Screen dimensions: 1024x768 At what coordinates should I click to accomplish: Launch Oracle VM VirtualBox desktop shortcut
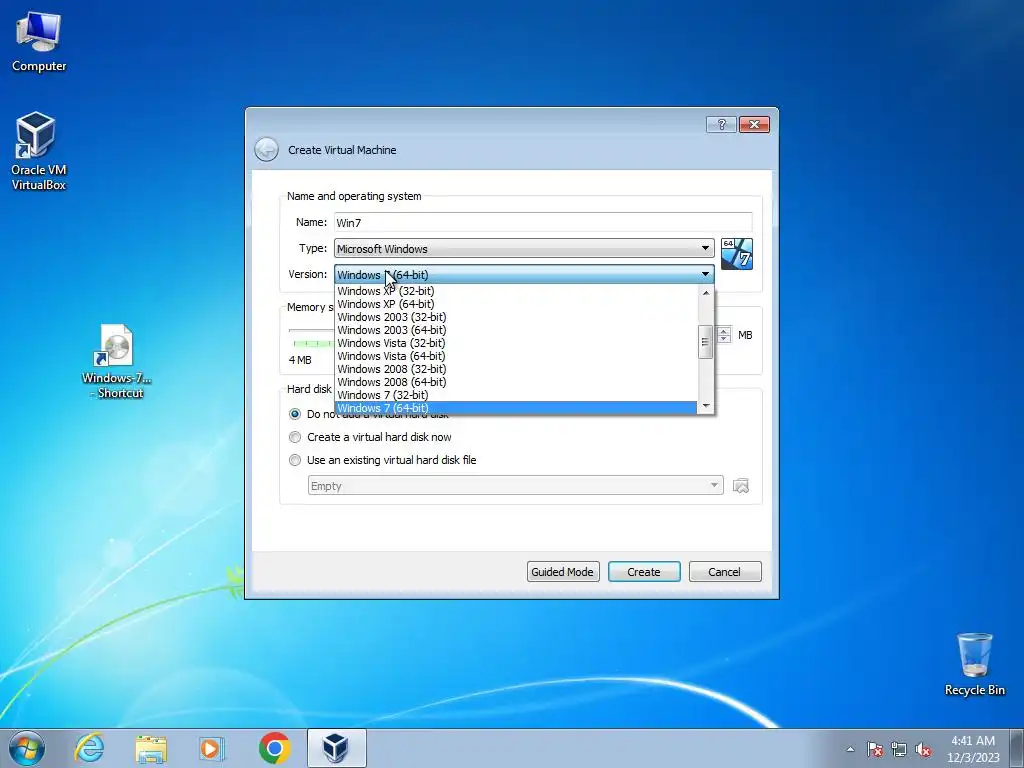39,150
